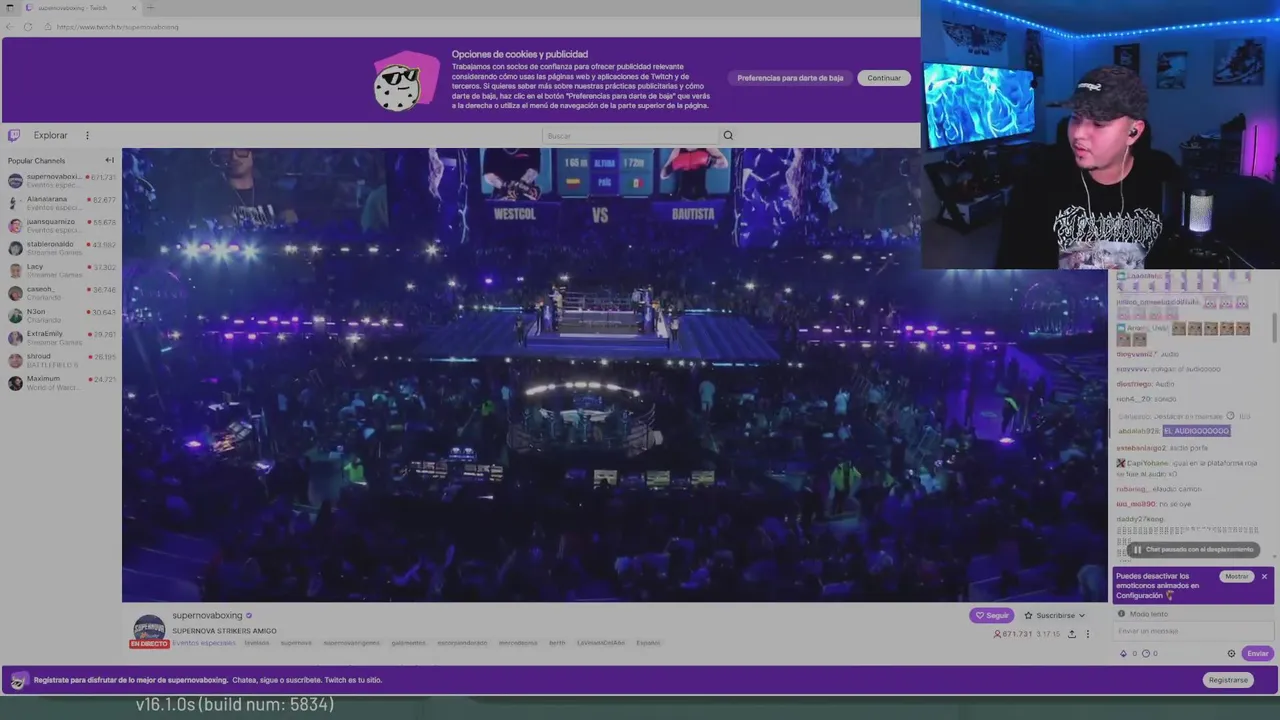Open Alanalarana's avatar in the sidebar
The width and height of the screenshot is (1280, 720).
click(15, 203)
